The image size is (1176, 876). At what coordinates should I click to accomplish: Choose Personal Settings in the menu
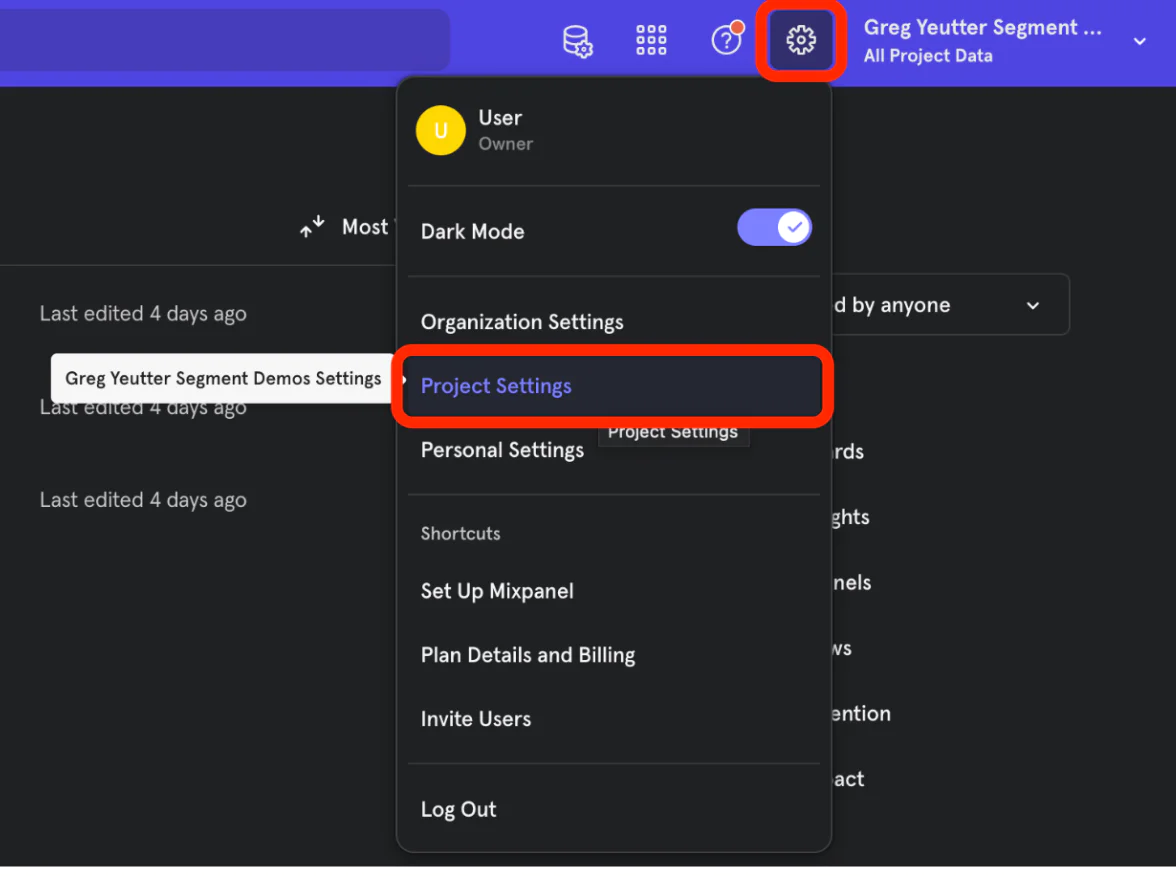[x=502, y=450]
